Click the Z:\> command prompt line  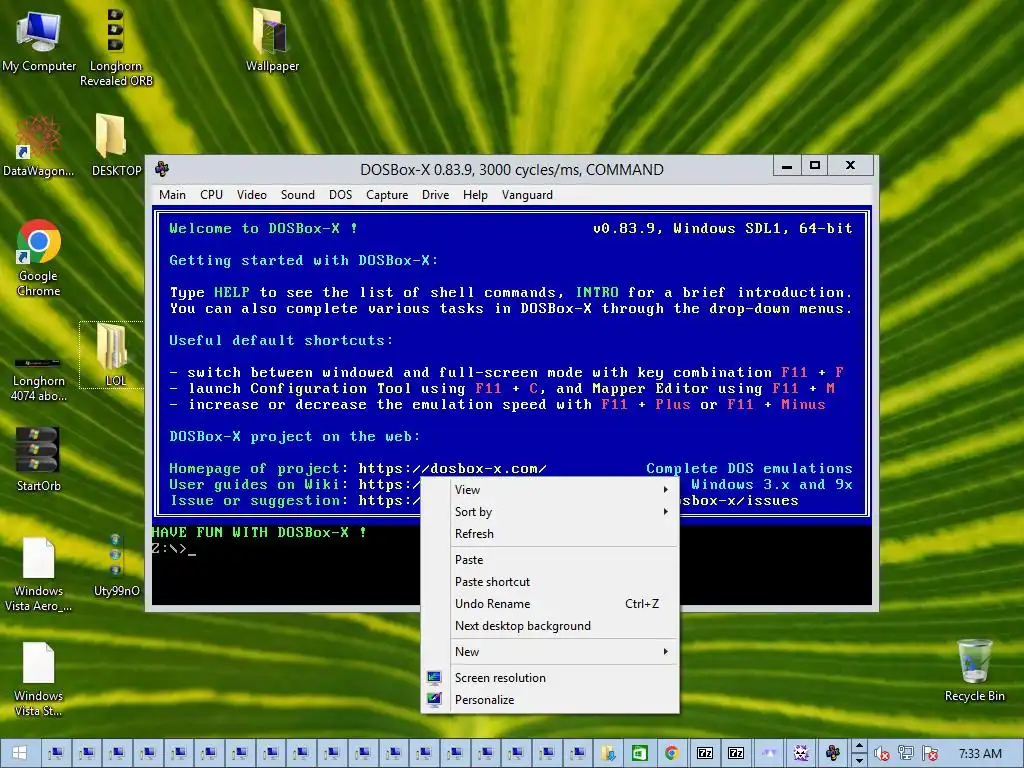[174, 549]
